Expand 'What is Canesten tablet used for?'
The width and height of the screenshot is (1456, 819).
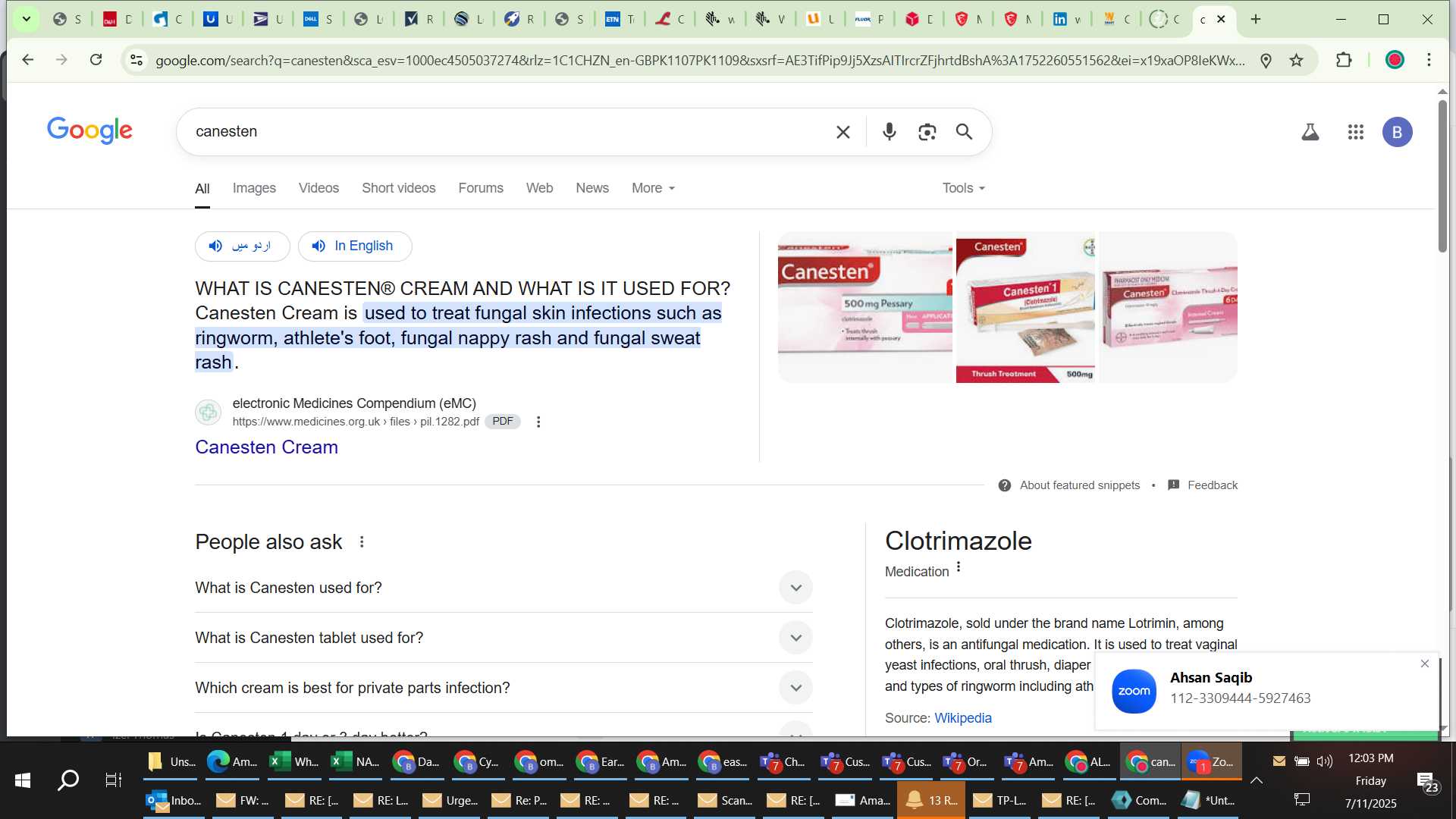pos(504,638)
